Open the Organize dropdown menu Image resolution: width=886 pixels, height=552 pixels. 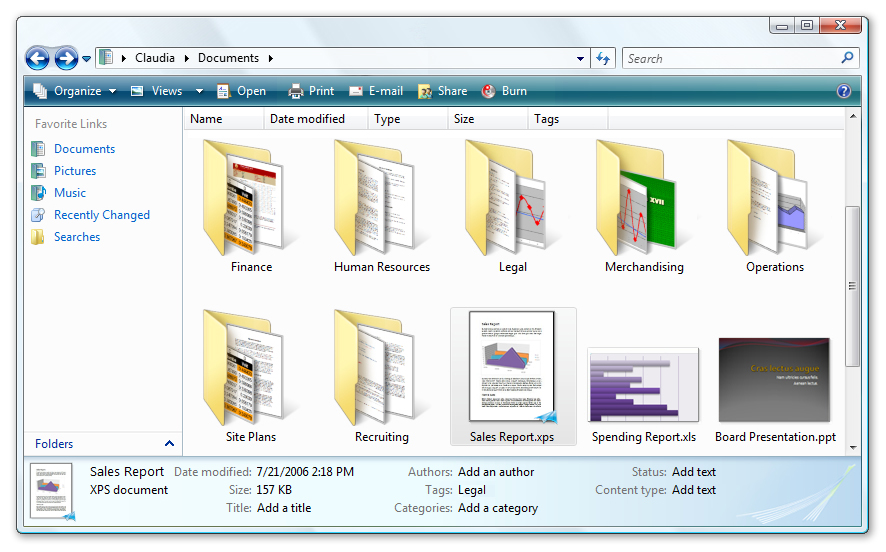(75, 91)
